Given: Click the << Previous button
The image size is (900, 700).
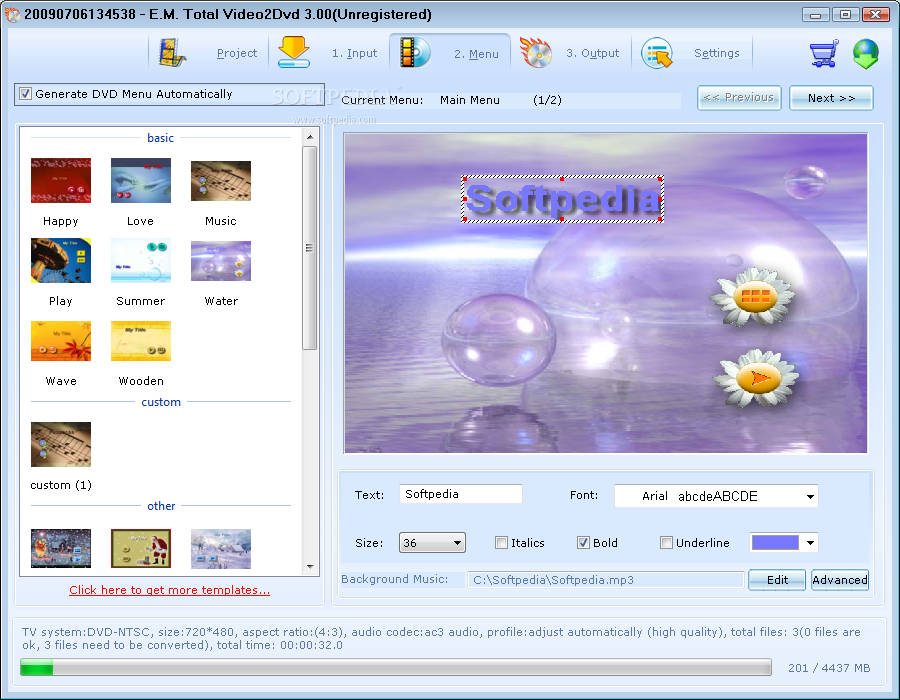Looking at the screenshot, I should (x=739, y=98).
